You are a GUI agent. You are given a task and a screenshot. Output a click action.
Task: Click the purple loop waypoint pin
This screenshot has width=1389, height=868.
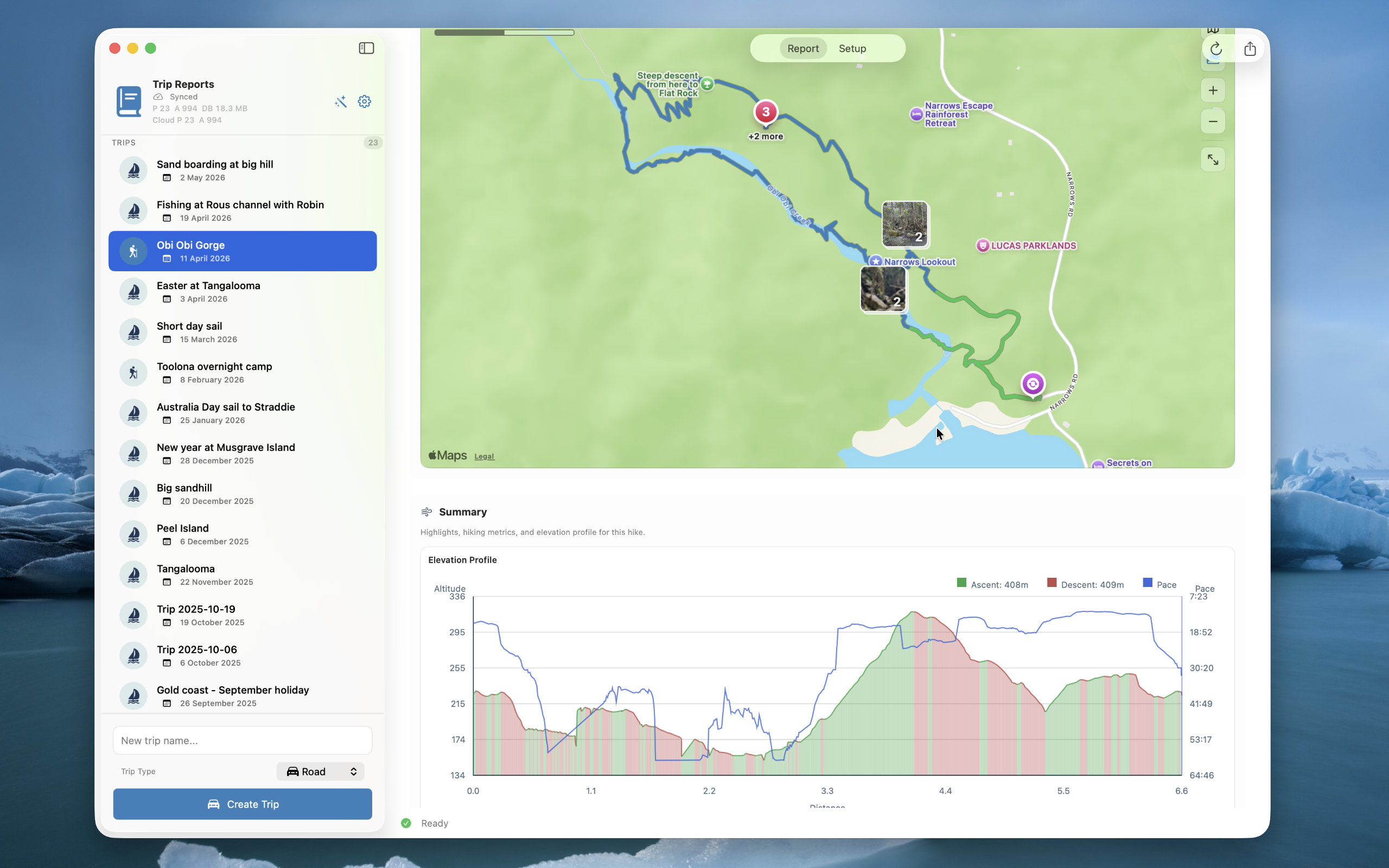(1033, 384)
